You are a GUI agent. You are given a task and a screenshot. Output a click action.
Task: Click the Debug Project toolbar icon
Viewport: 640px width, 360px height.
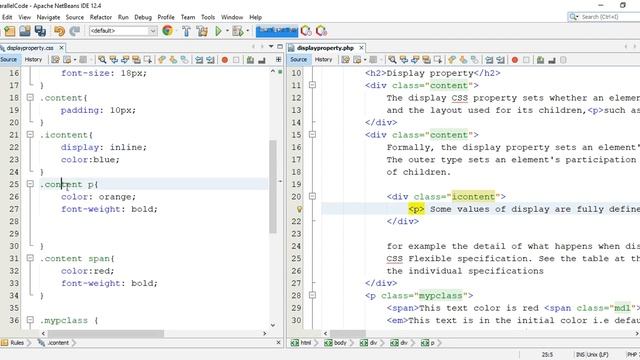pyautogui.click(x=237, y=31)
